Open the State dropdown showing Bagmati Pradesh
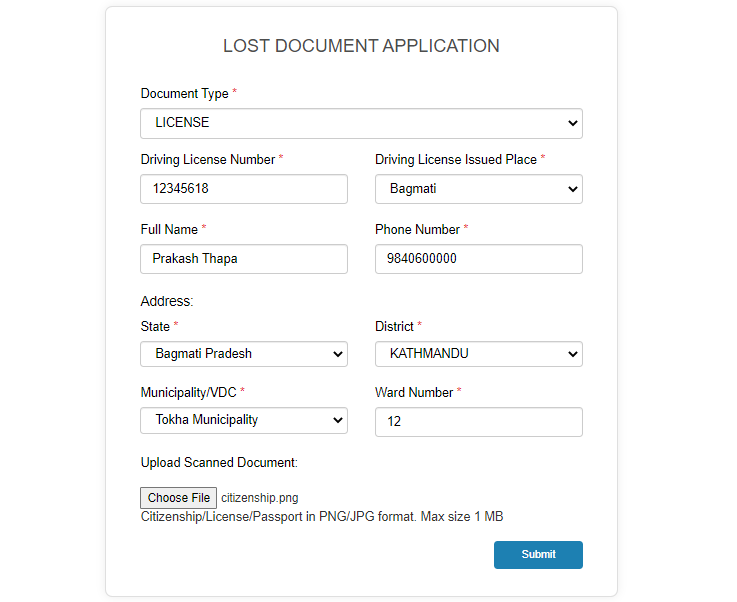Screen dimensions: 737x602 (243, 354)
